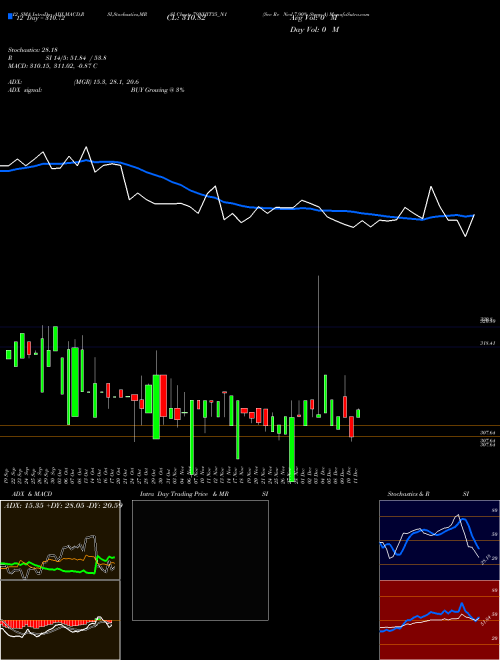Open the empty intraday trading price panel
This screenshot has height=660, width=500.
click(x=200, y=560)
